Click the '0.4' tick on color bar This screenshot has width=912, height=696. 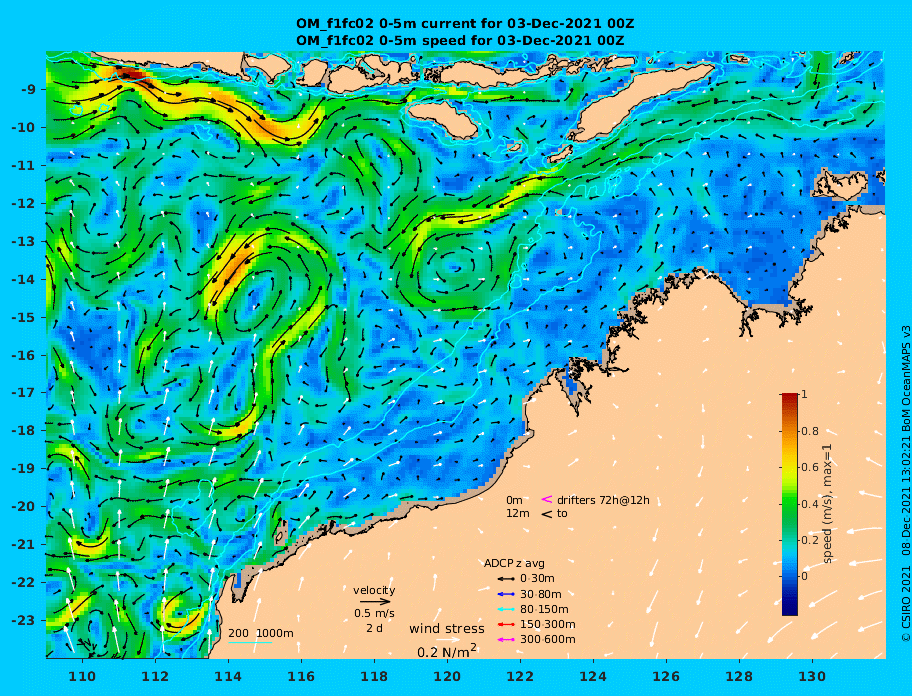pyautogui.click(x=810, y=504)
